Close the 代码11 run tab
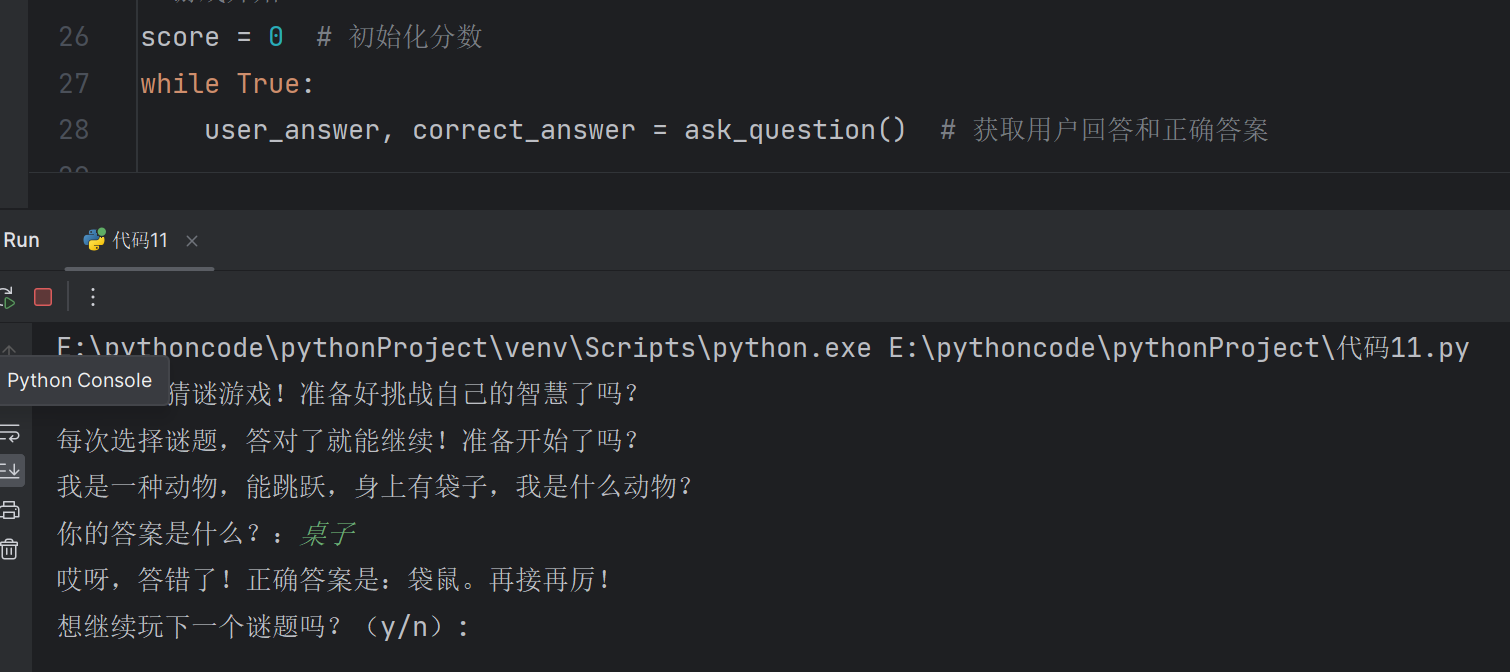 (x=192, y=241)
